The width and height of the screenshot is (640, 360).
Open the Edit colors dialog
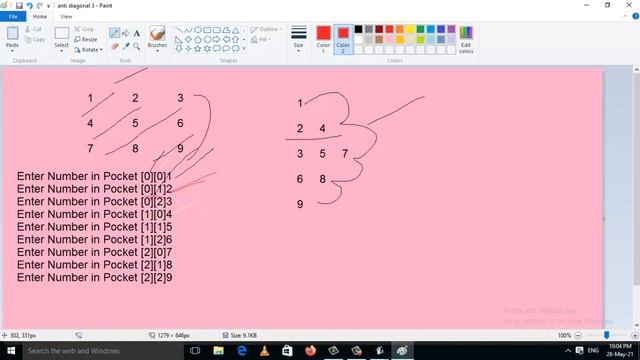[x=466, y=39]
